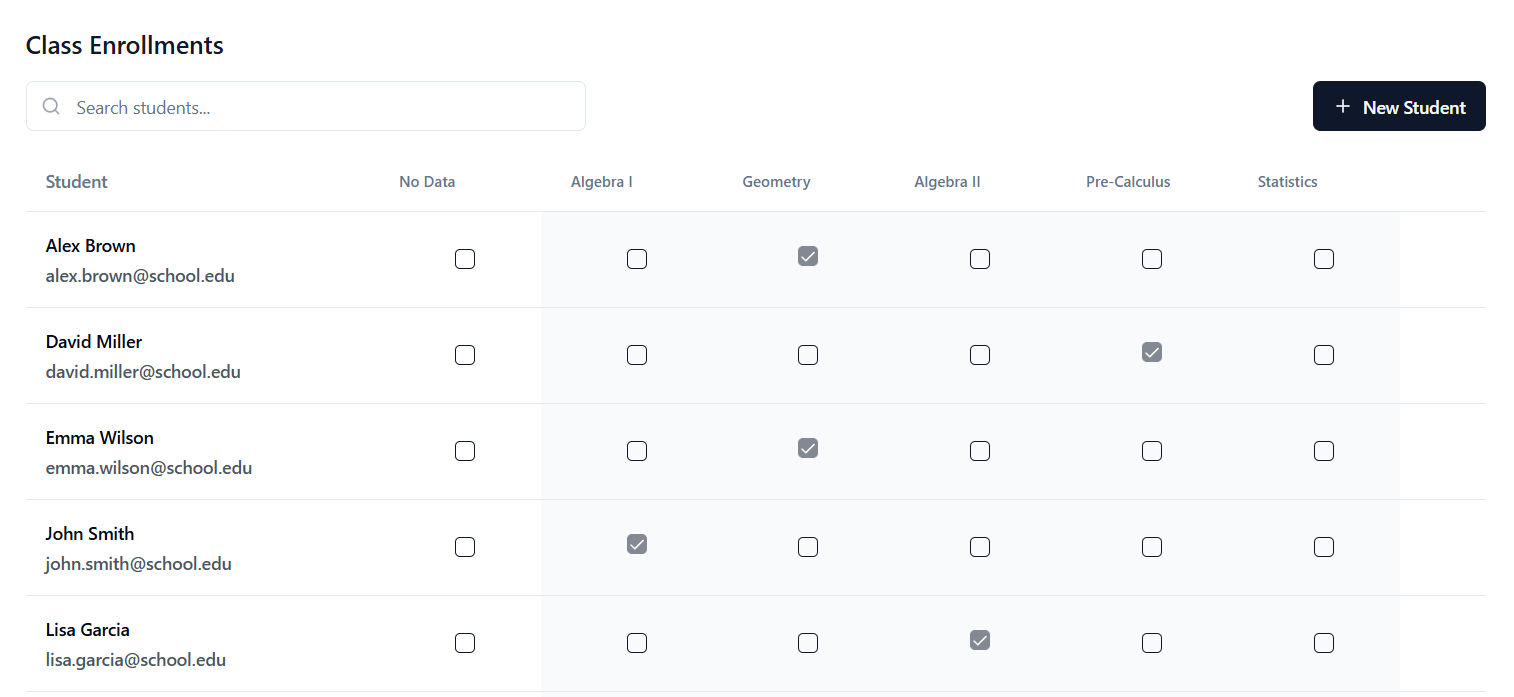Image resolution: width=1514 pixels, height=697 pixels.
Task: Enroll David Miller in Statistics
Action: [x=1324, y=355]
